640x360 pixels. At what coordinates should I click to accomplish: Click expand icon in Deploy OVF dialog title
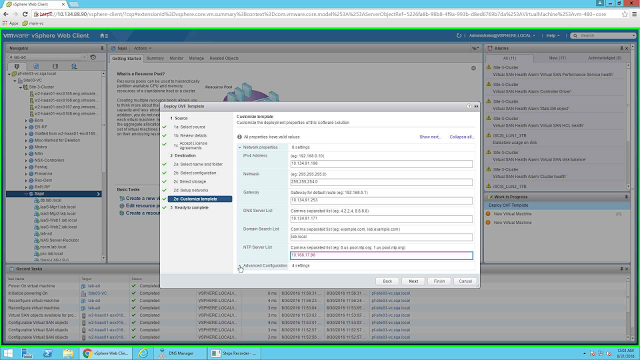pyautogui.click(x=476, y=106)
